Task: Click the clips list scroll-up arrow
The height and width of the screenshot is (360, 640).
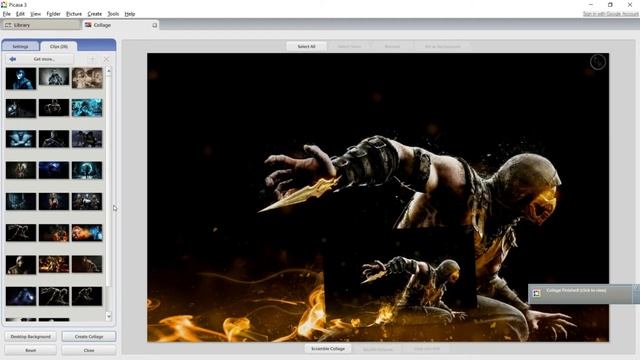Action: pos(109,71)
